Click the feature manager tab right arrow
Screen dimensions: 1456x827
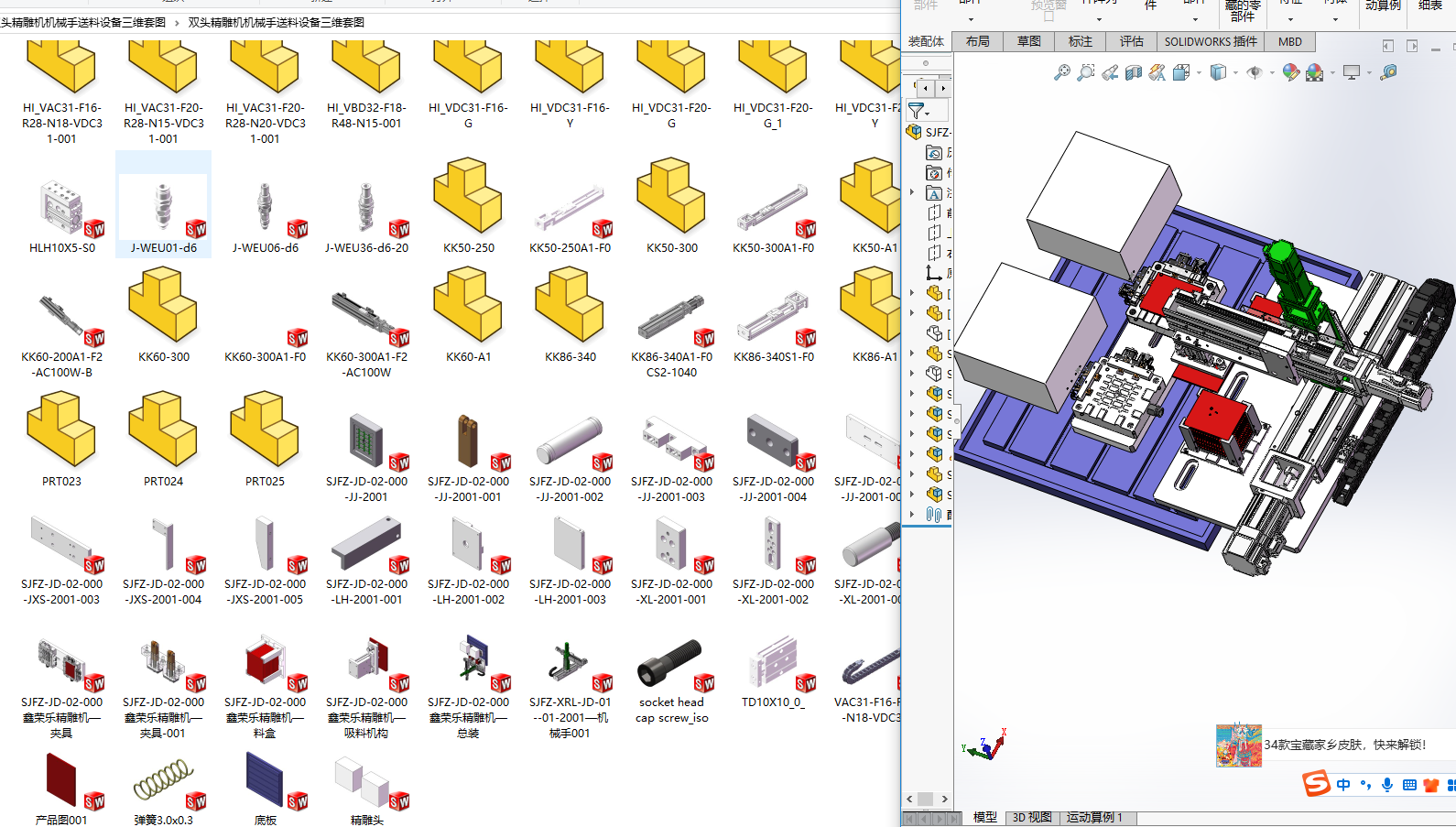(x=943, y=88)
